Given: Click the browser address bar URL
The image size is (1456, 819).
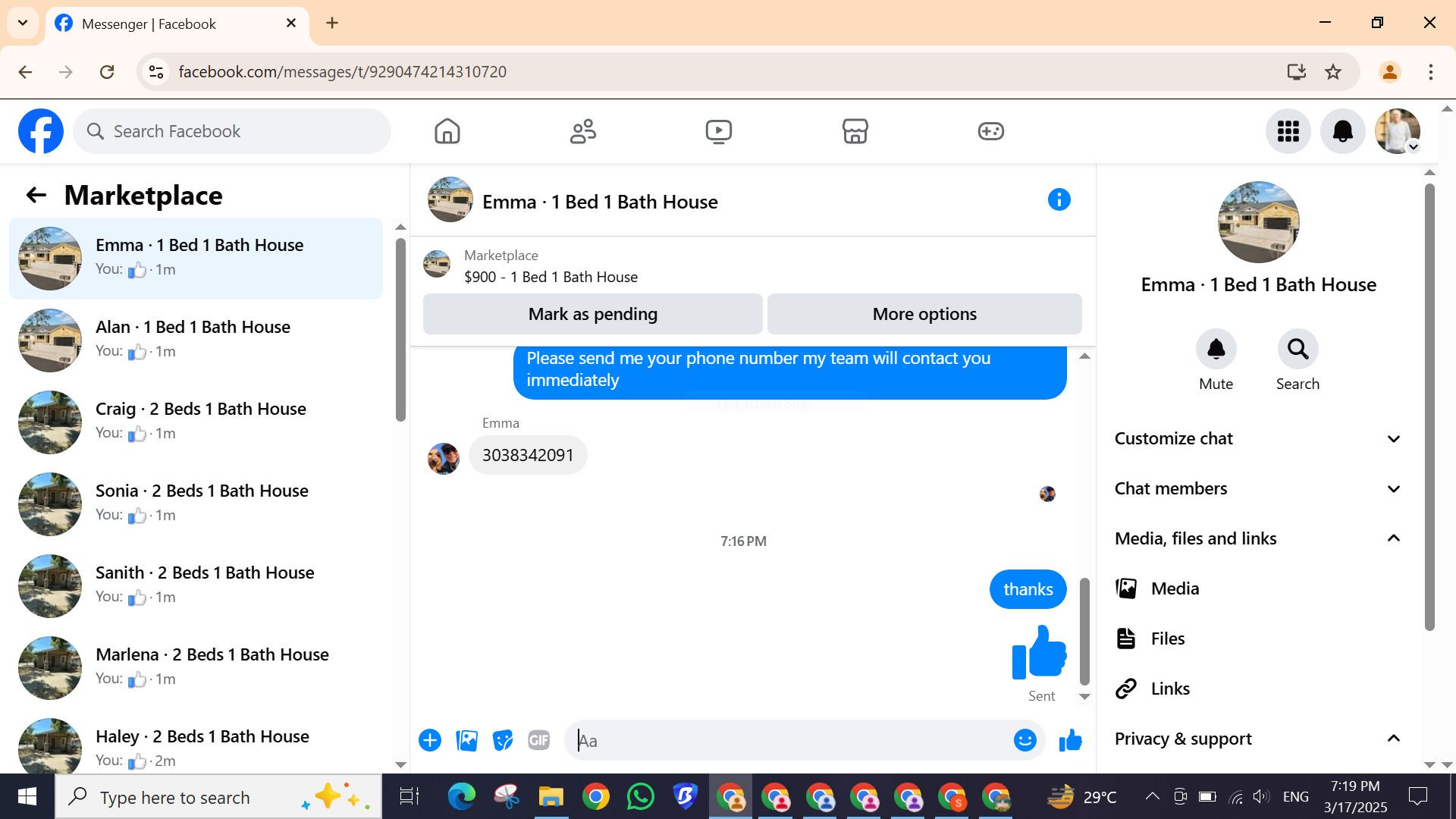Looking at the screenshot, I should tap(342, 72).
